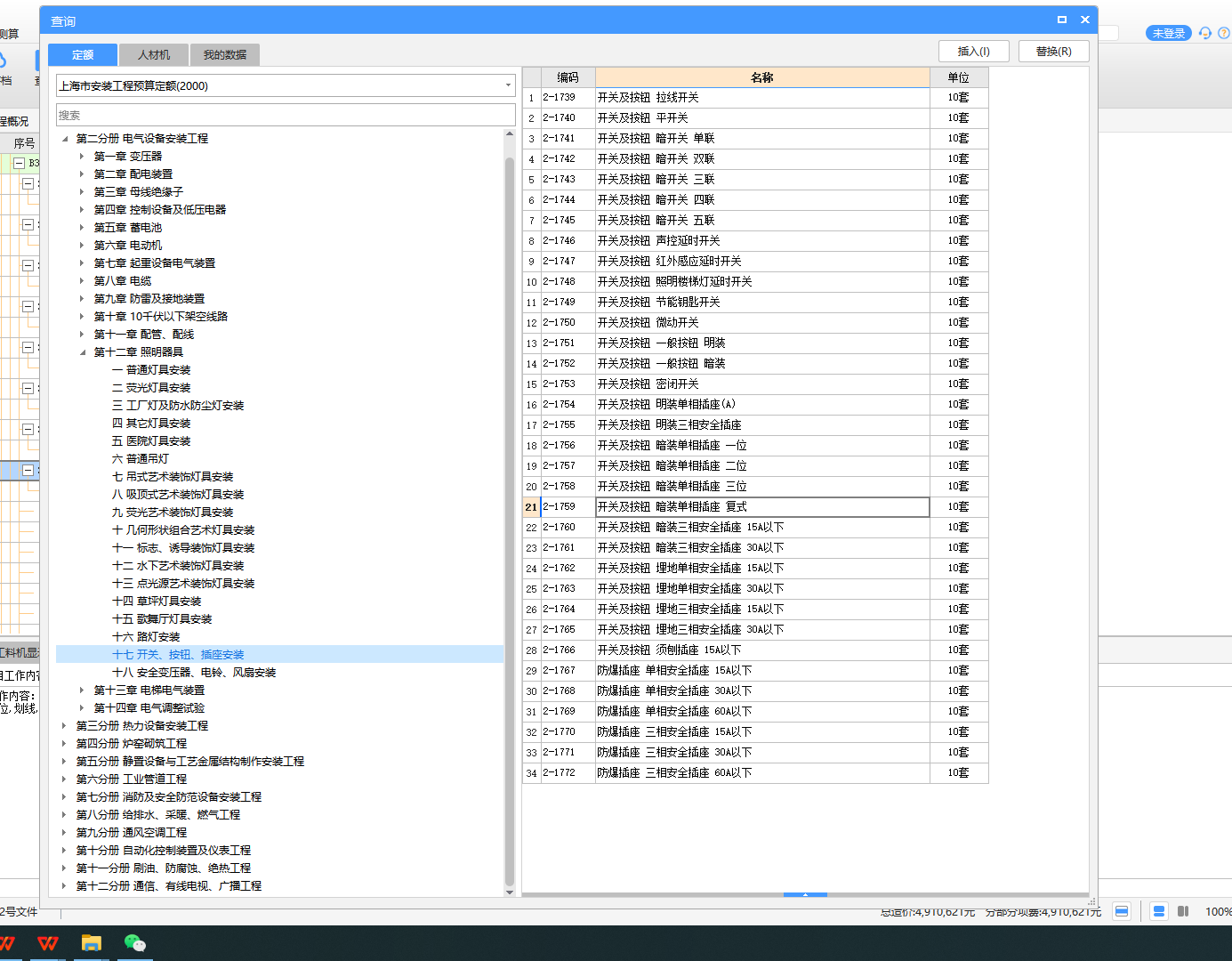Close the 查询 dialog

pos(1085,20)
